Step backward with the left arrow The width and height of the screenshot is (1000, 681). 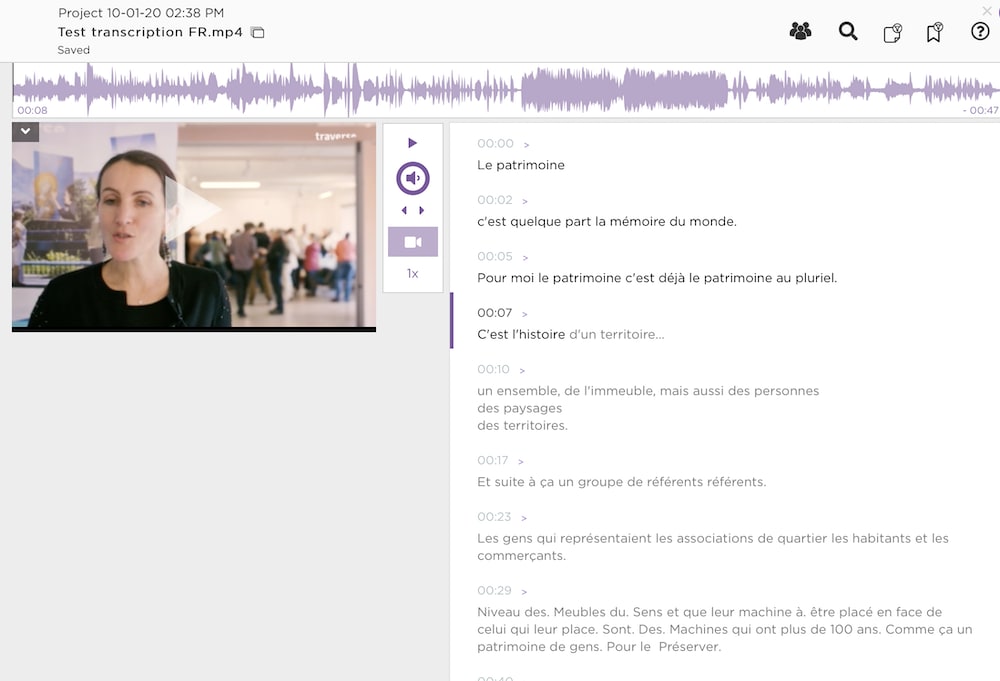[404, 210]
